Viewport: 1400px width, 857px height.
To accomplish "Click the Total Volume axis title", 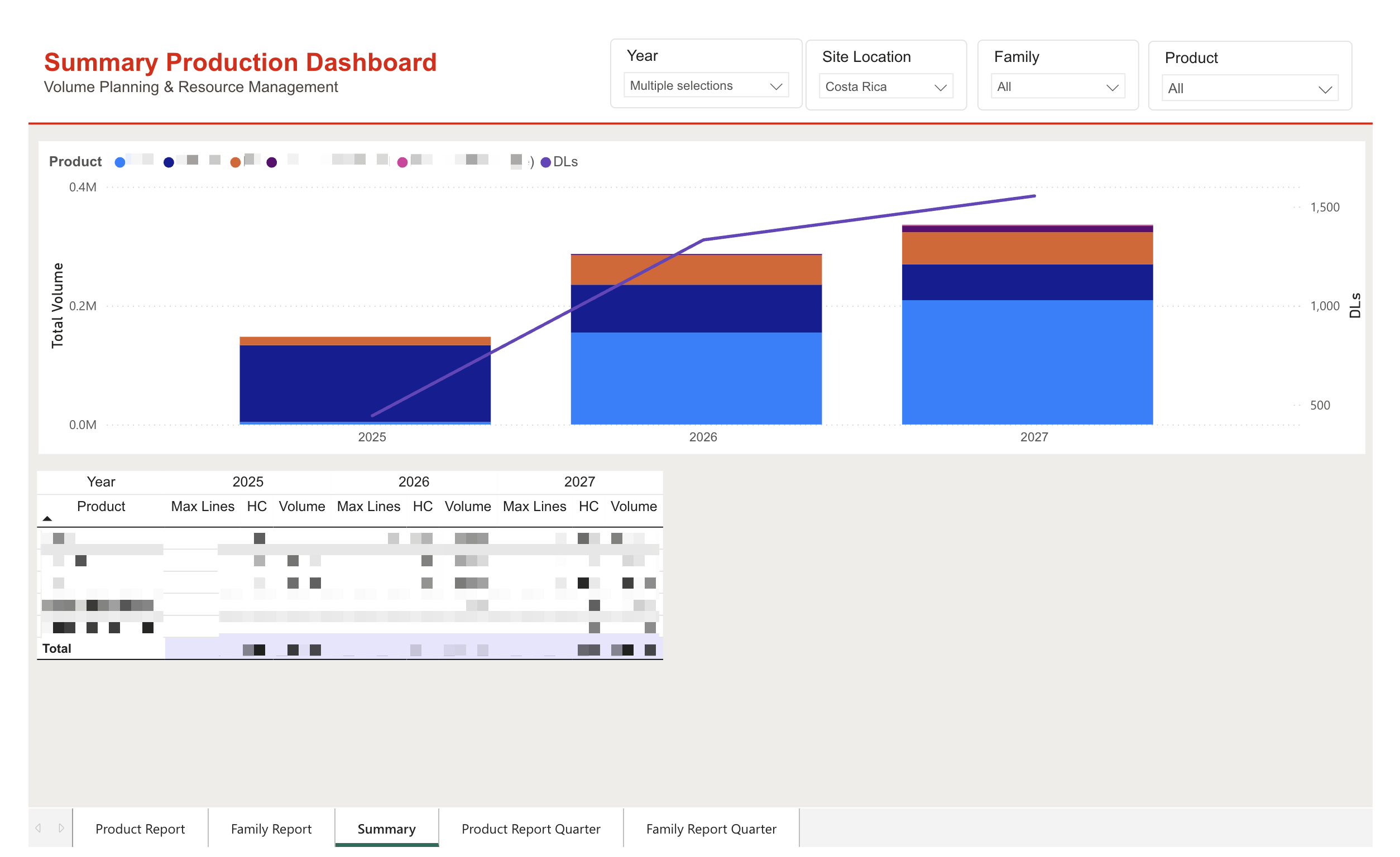I will click(x=57, y=305).
